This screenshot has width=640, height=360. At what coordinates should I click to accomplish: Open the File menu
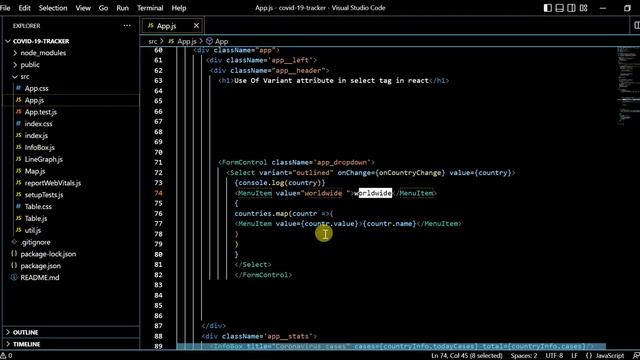(5, 8)
